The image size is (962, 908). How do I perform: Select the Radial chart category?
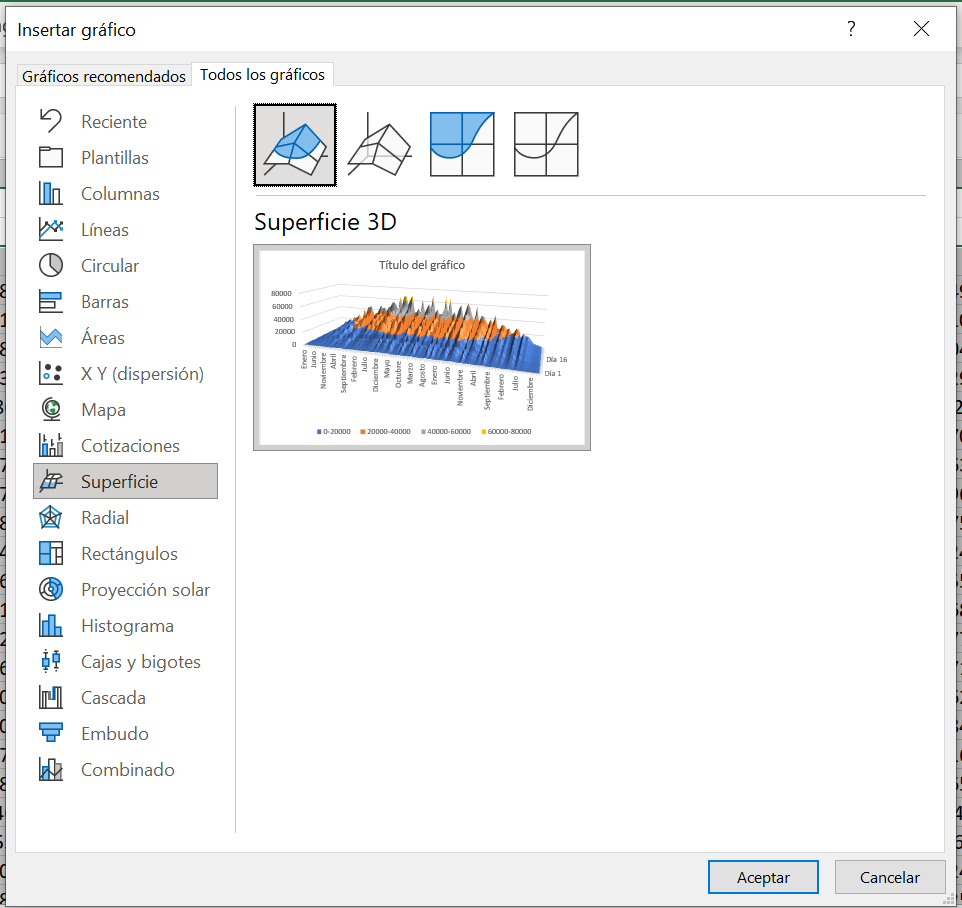(x=125, y=518)
